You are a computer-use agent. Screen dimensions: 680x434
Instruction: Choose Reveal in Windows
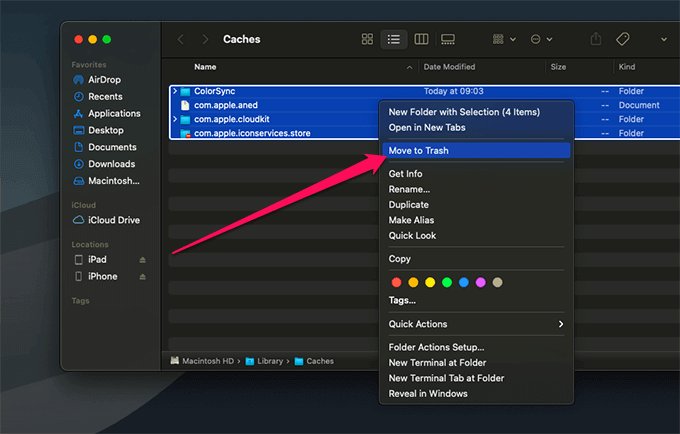point(476,394)
